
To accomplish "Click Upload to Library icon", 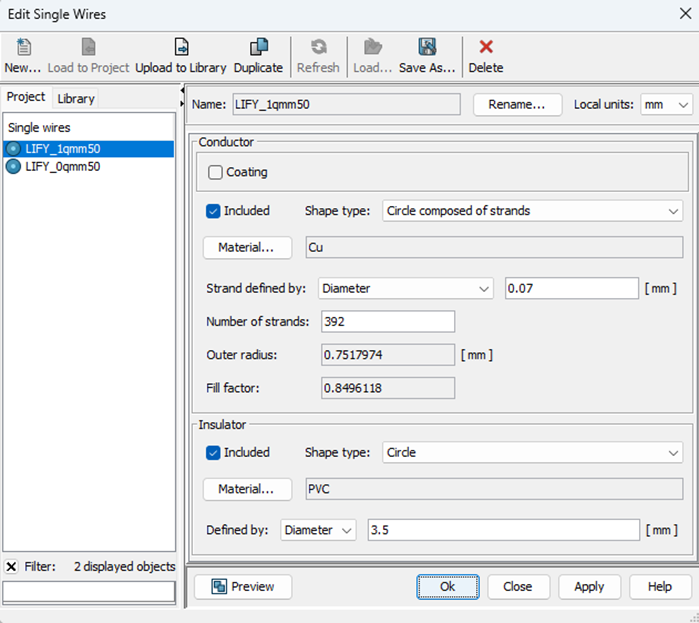I will [x=181, y=47].
